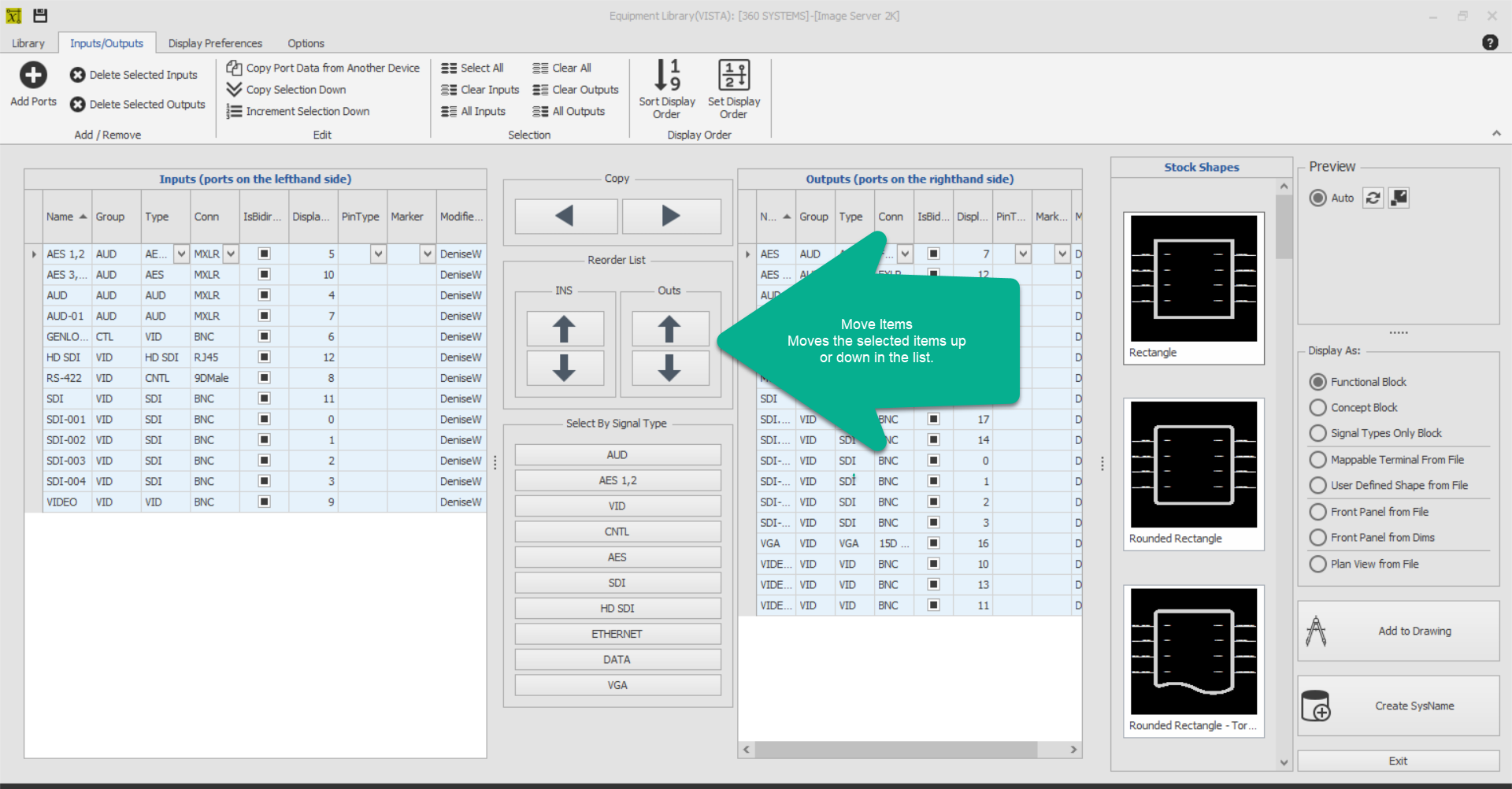Click Stock Shapes scroll down arrow
Screen dimensions: 1512x789
1284,762
